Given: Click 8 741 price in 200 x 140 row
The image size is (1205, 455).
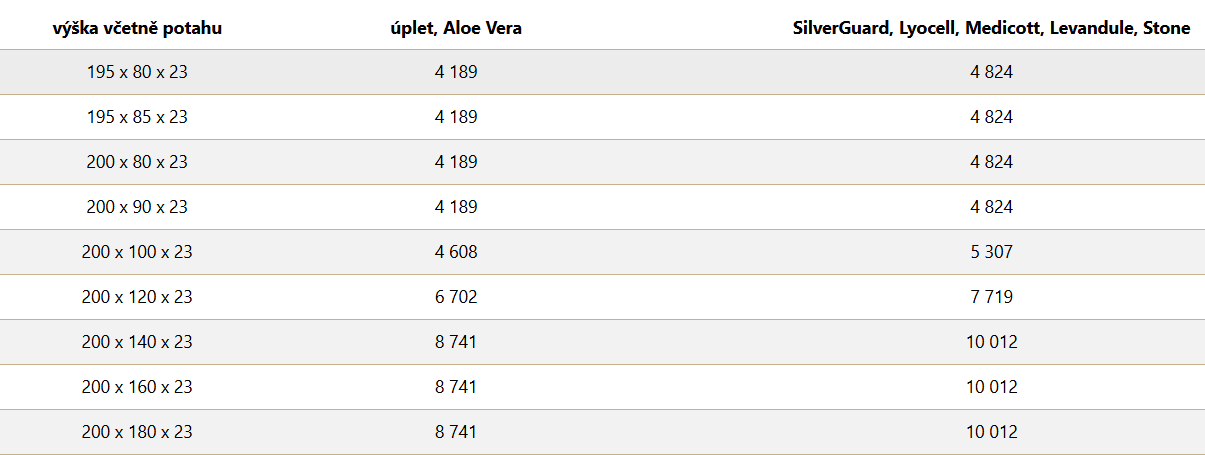Looking at the screenshot, I should click(456, 342).
